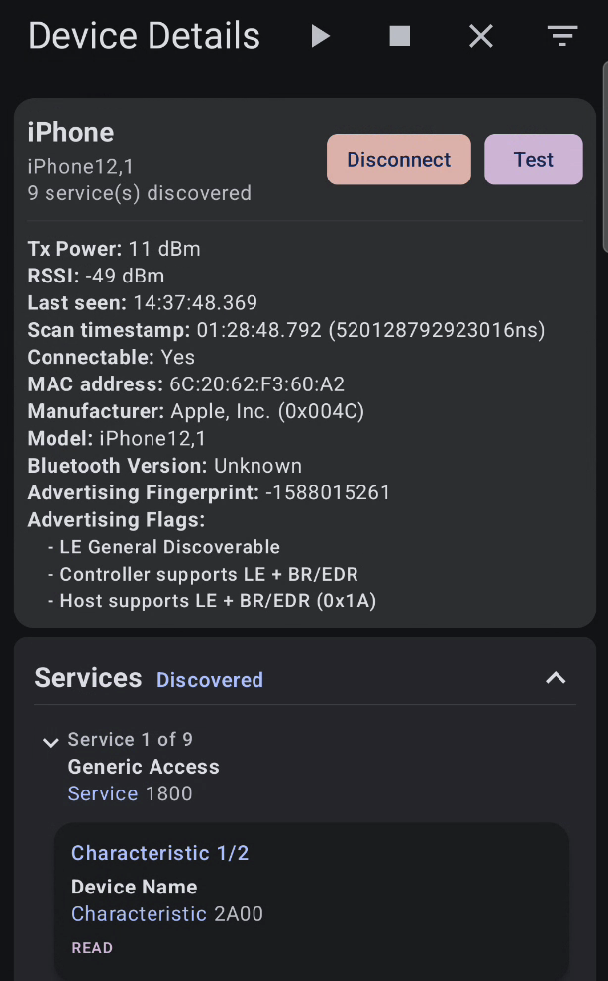
Task: Open the Service 1800 link
Action: pyautogui.click(x=103, y=793)
